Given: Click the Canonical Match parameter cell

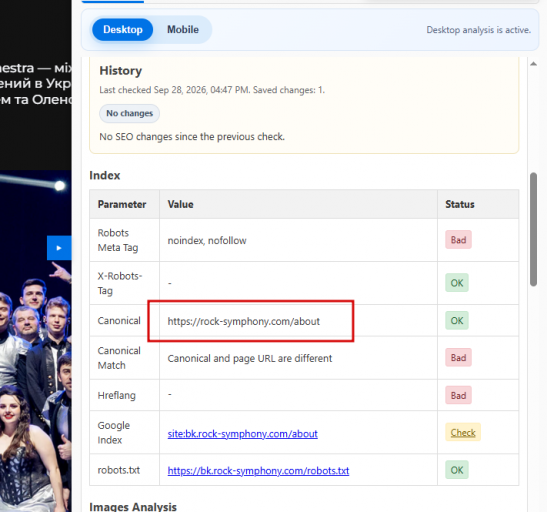Looking at the screenshot, I should 125,358.
